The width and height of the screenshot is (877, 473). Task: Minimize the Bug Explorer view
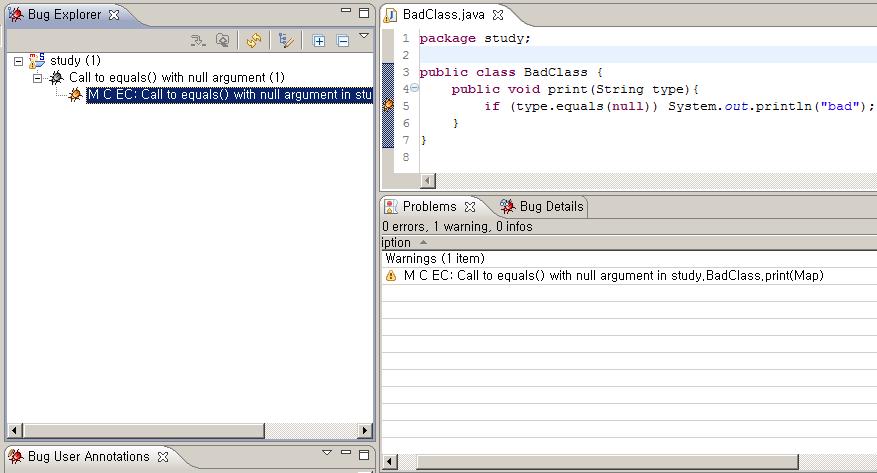coord(346,11)
